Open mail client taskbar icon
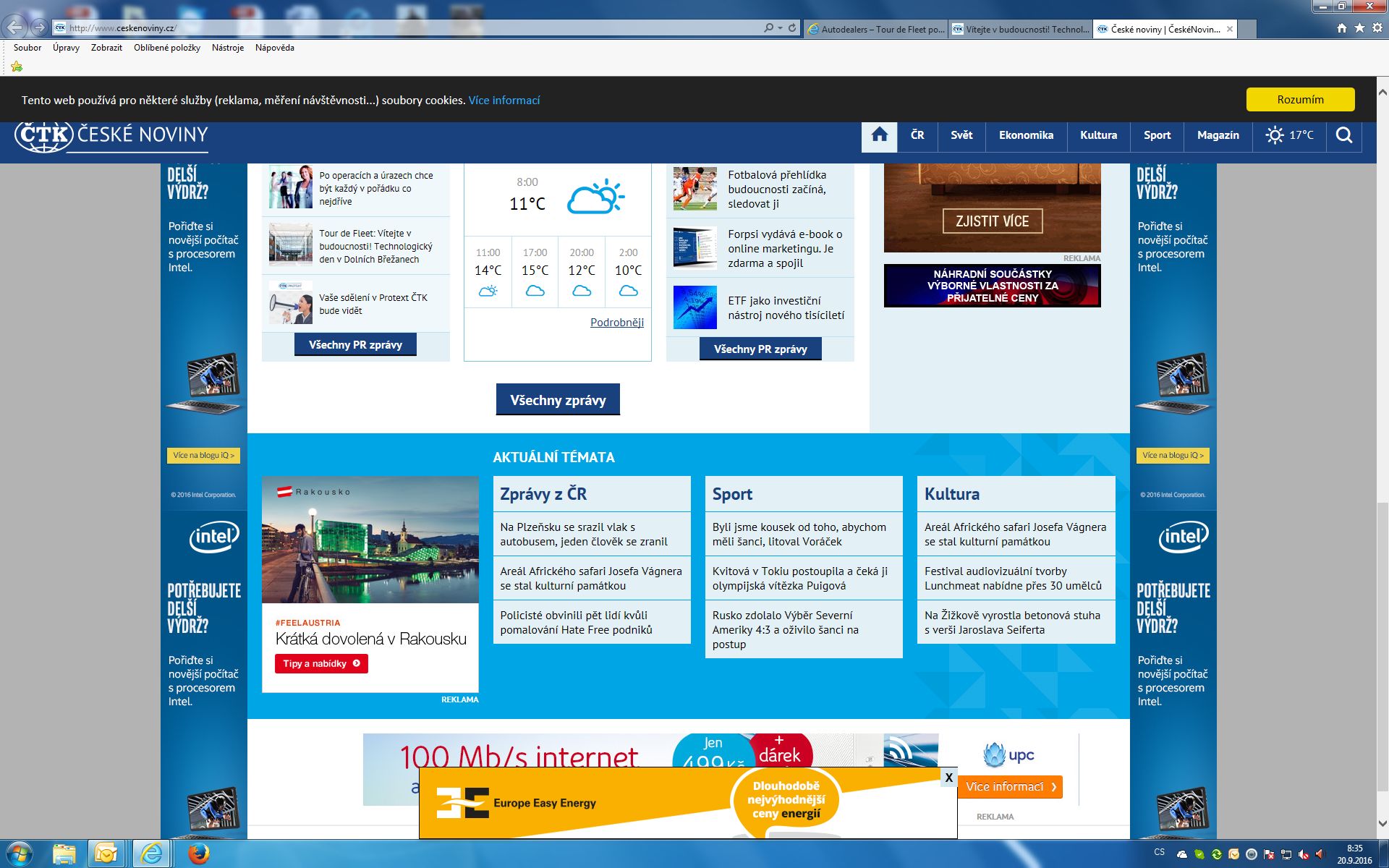Viewport: 1389px width, 868px height. [106, 854]
